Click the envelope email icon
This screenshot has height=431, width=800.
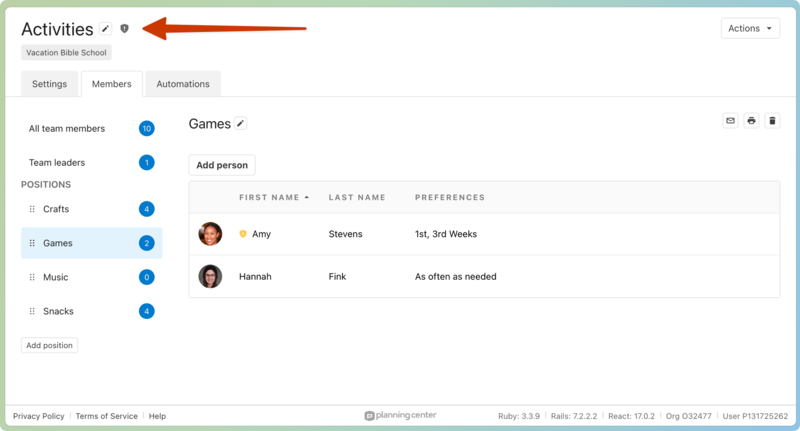(730, 121)
